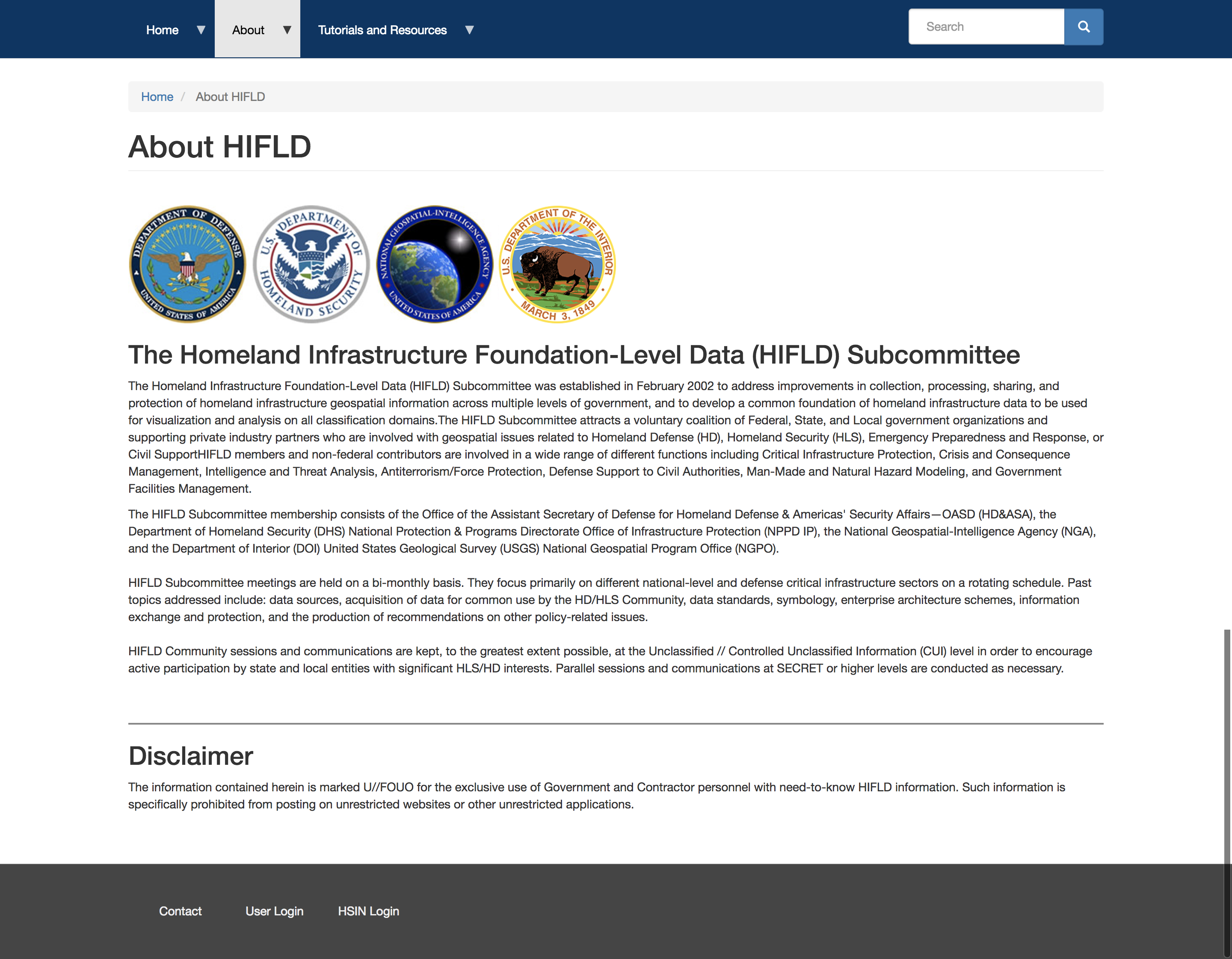Follow the Home breadcrumb link
This screenshot has width=1232, height=959.
click(x=157, y=97)
